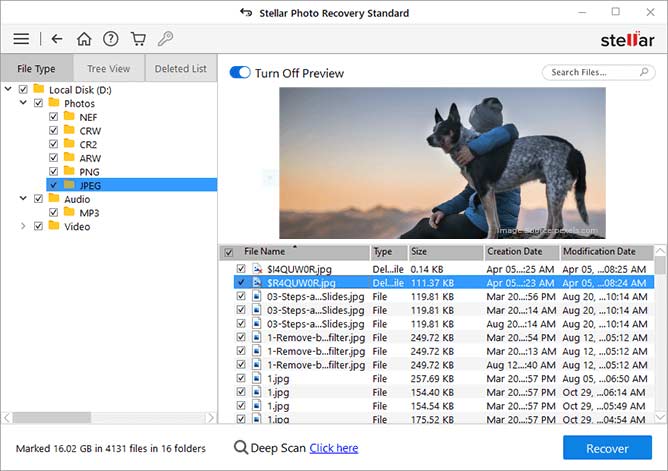This screenshot has width=668, height=471.
Task: Open the Deep Scan Click here link
Action: pos(334,448)
